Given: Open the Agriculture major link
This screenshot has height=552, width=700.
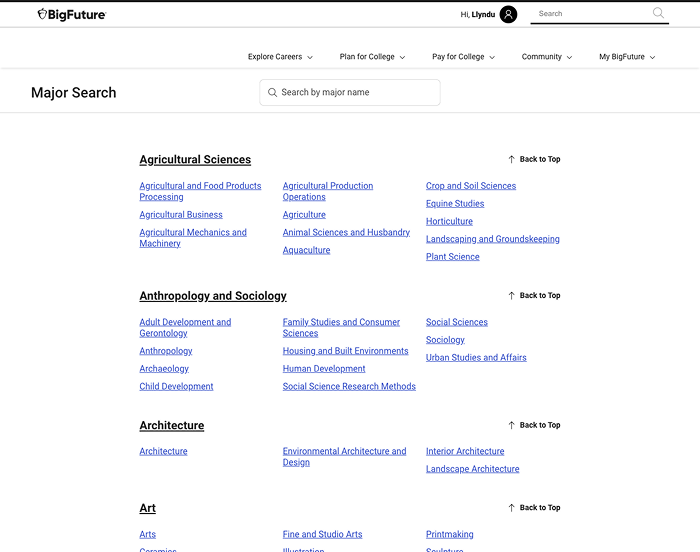Looking at the screenshot, I should click(x=304, y=215).
